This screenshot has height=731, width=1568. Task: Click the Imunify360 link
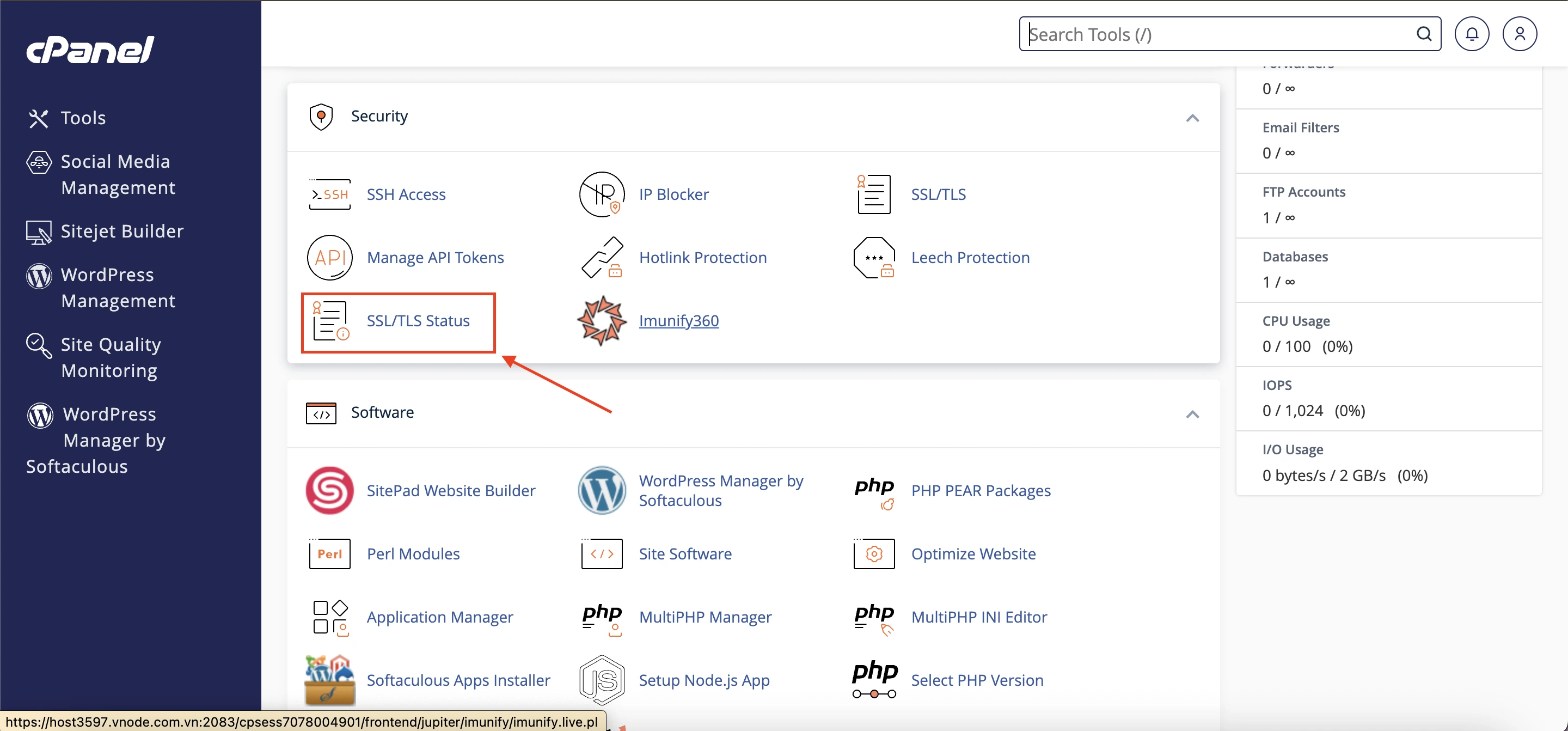(x=679, y=321)
